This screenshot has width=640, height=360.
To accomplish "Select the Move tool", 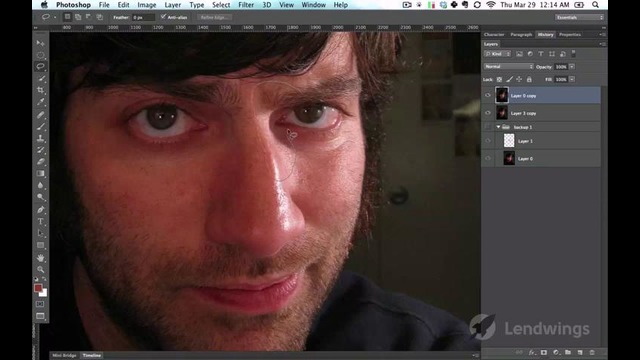I will tap(40, 43).
